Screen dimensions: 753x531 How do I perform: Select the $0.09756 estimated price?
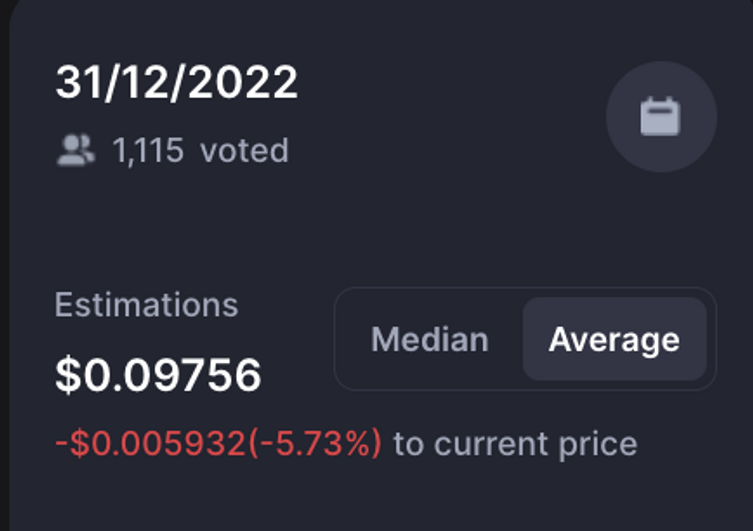click(158, 374)
